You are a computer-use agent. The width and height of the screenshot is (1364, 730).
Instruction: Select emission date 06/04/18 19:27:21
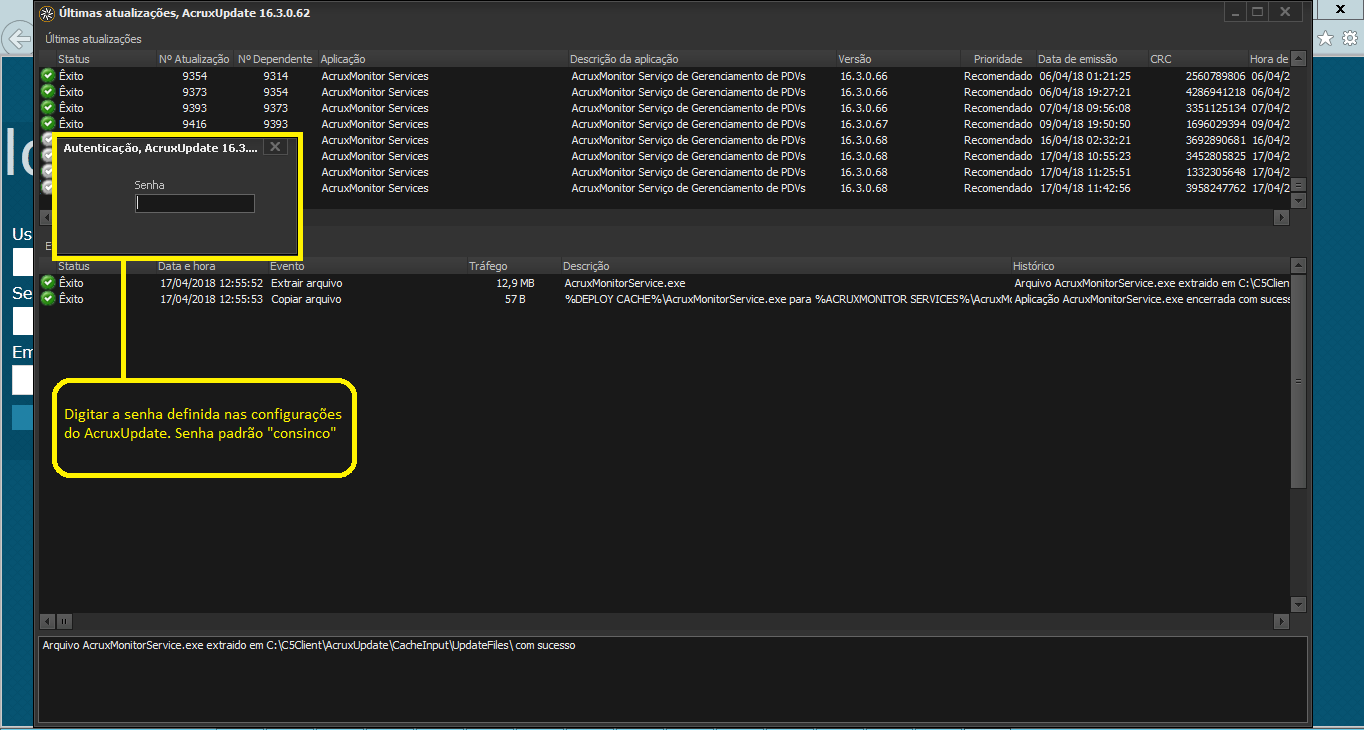pos(1085,92)
